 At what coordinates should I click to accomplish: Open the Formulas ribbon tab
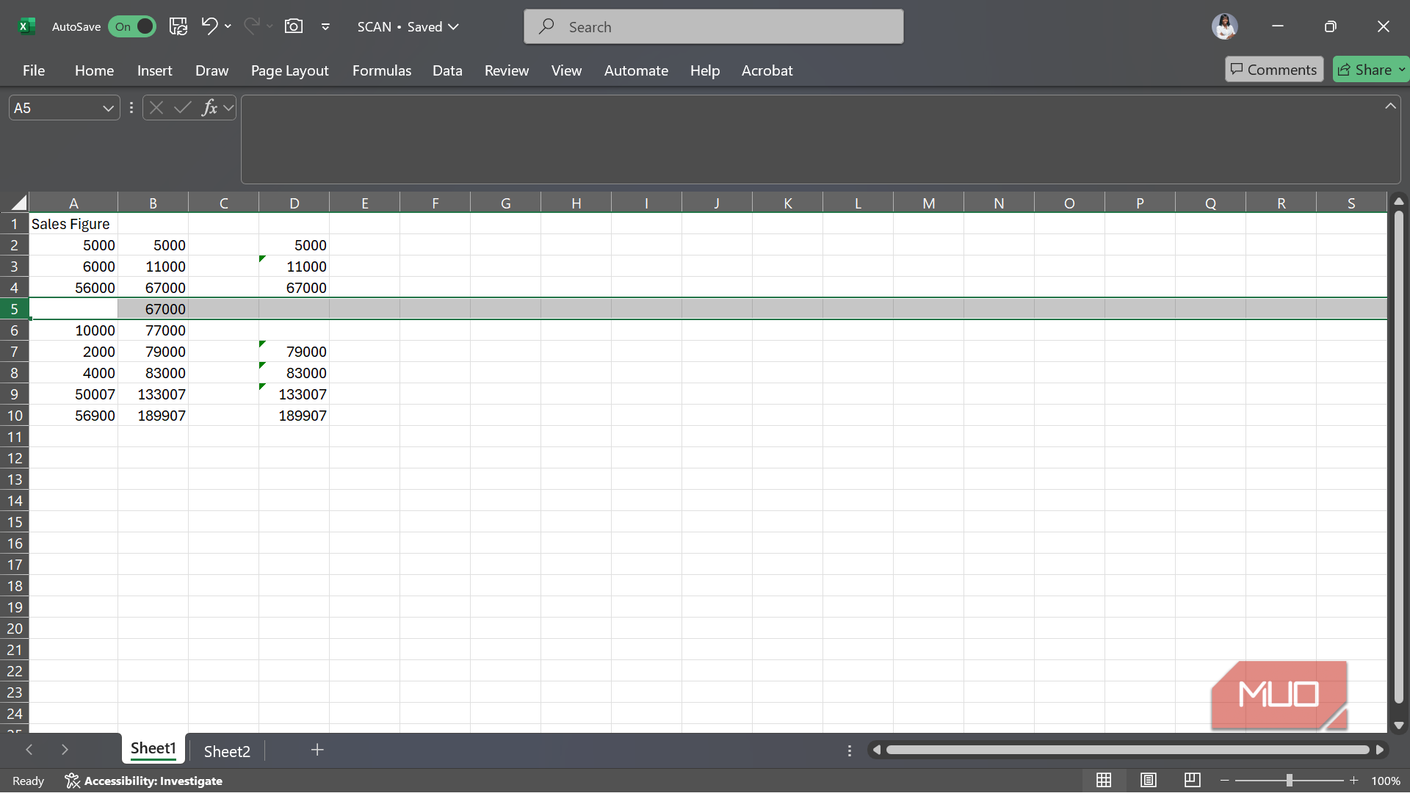[382, 70]
